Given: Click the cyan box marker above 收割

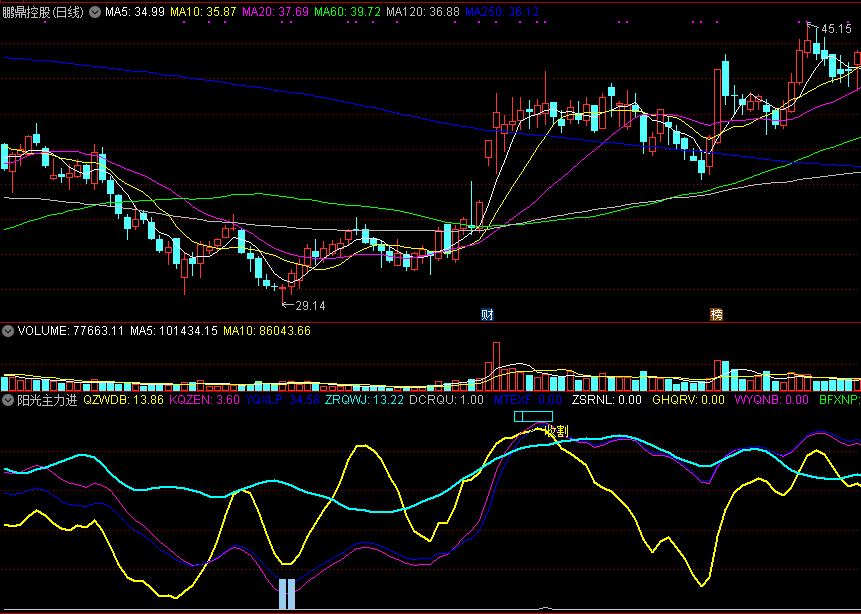Looking at the screenshot, I should click(x=533, y=416).
